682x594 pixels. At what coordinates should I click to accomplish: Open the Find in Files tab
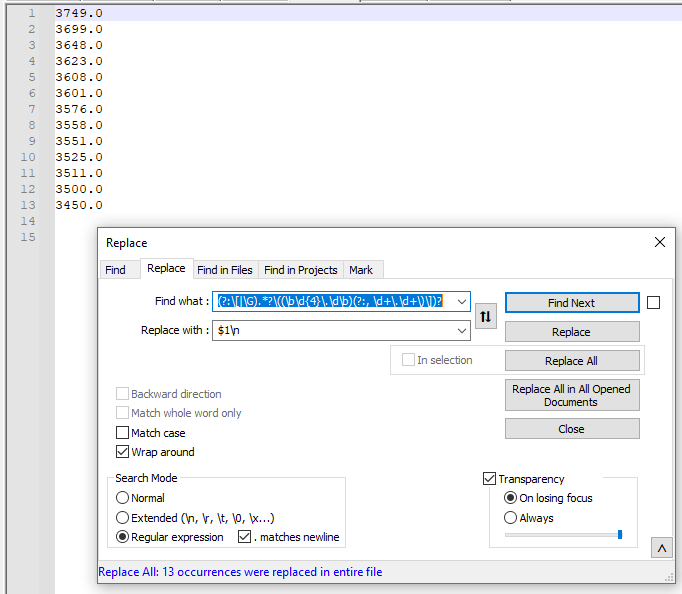point(225,270)
